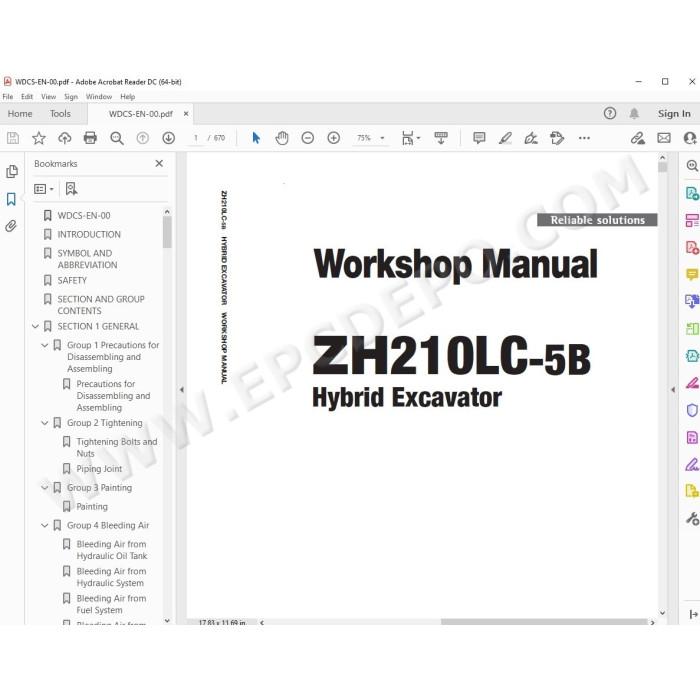
Task: Open the Sign menu
Action: tap(71, 96)
